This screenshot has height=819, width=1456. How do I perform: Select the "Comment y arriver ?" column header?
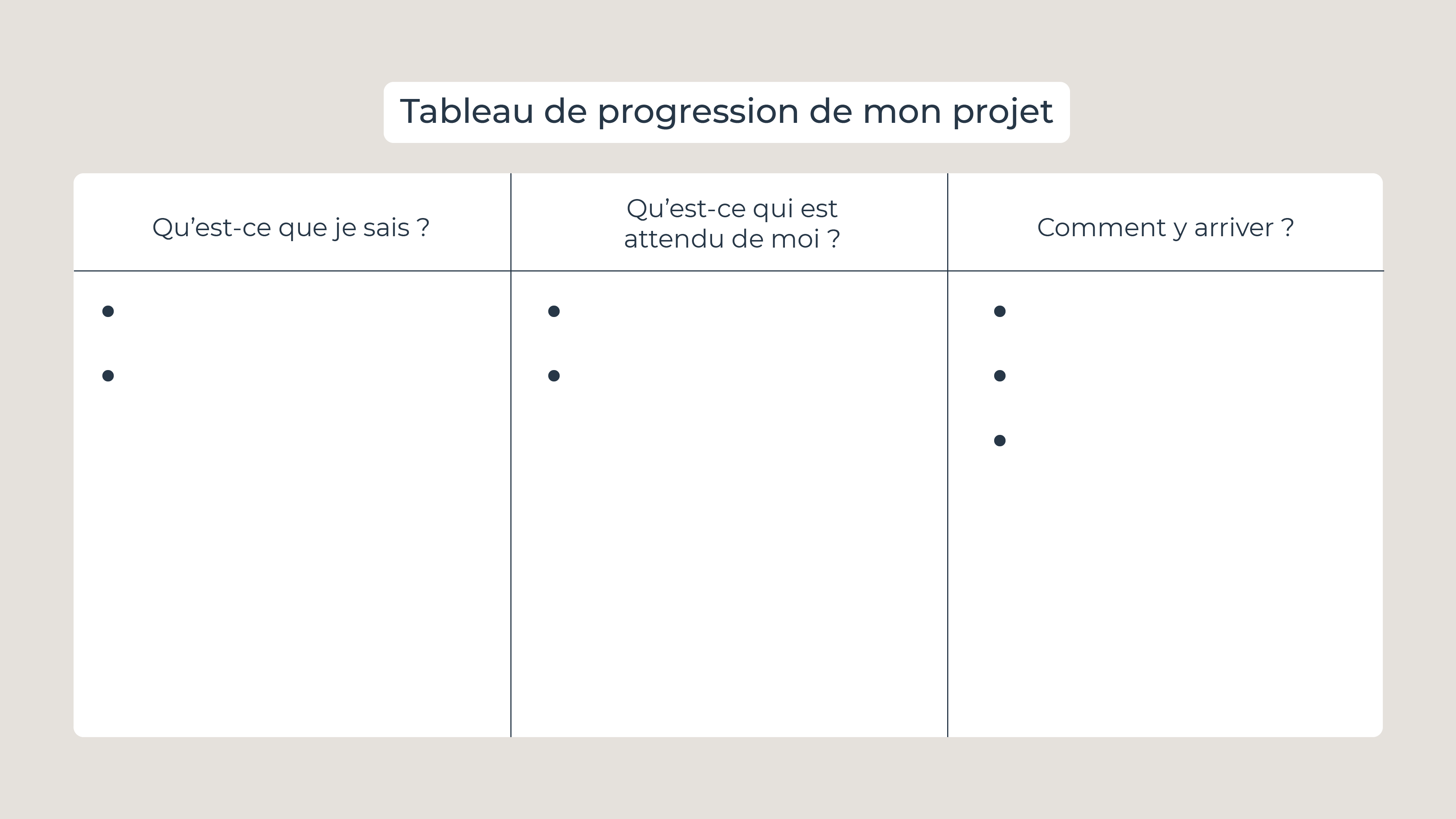pos(1165,228)
